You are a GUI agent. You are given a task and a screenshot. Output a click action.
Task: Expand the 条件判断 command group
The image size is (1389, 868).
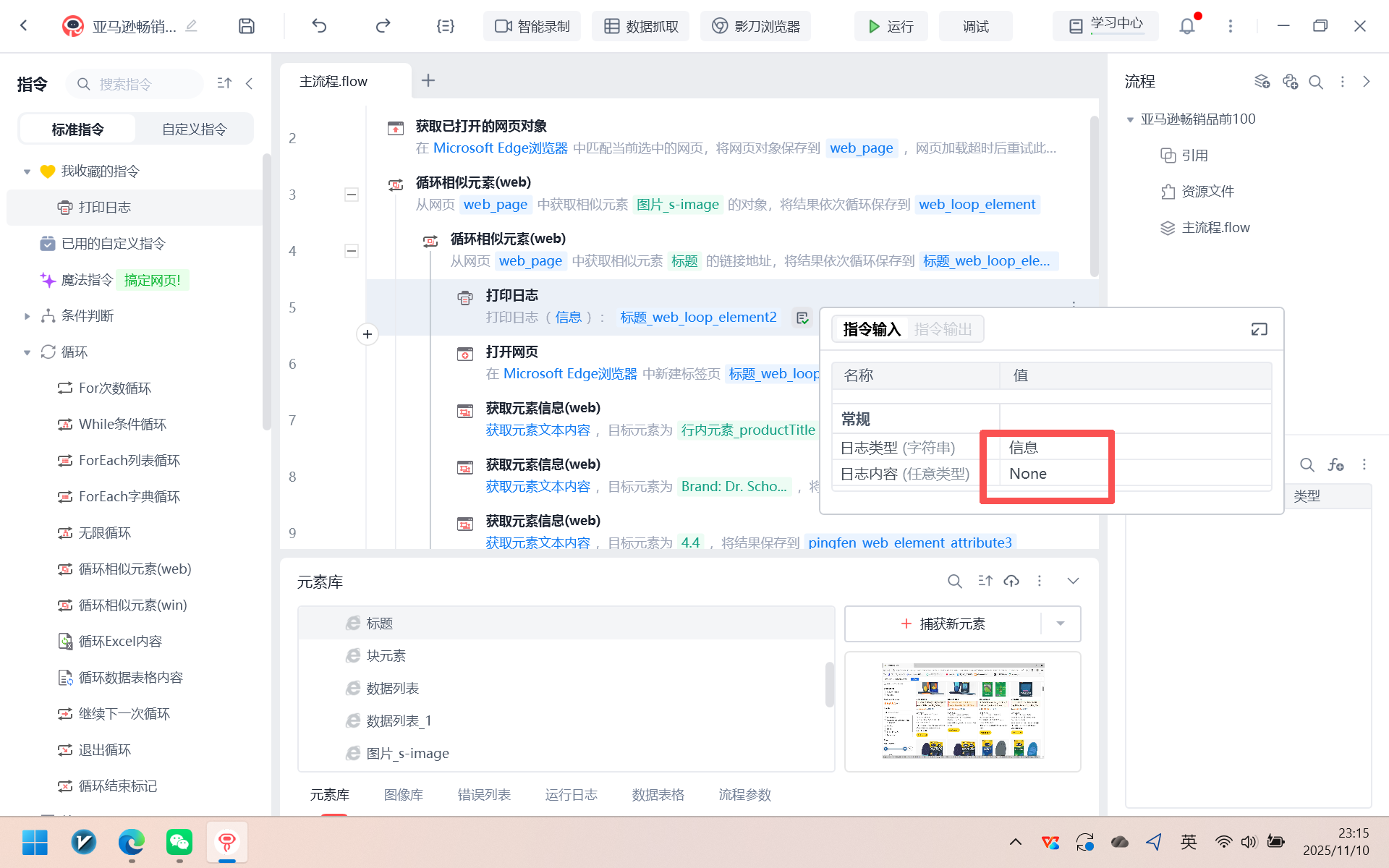pos(27,316)
